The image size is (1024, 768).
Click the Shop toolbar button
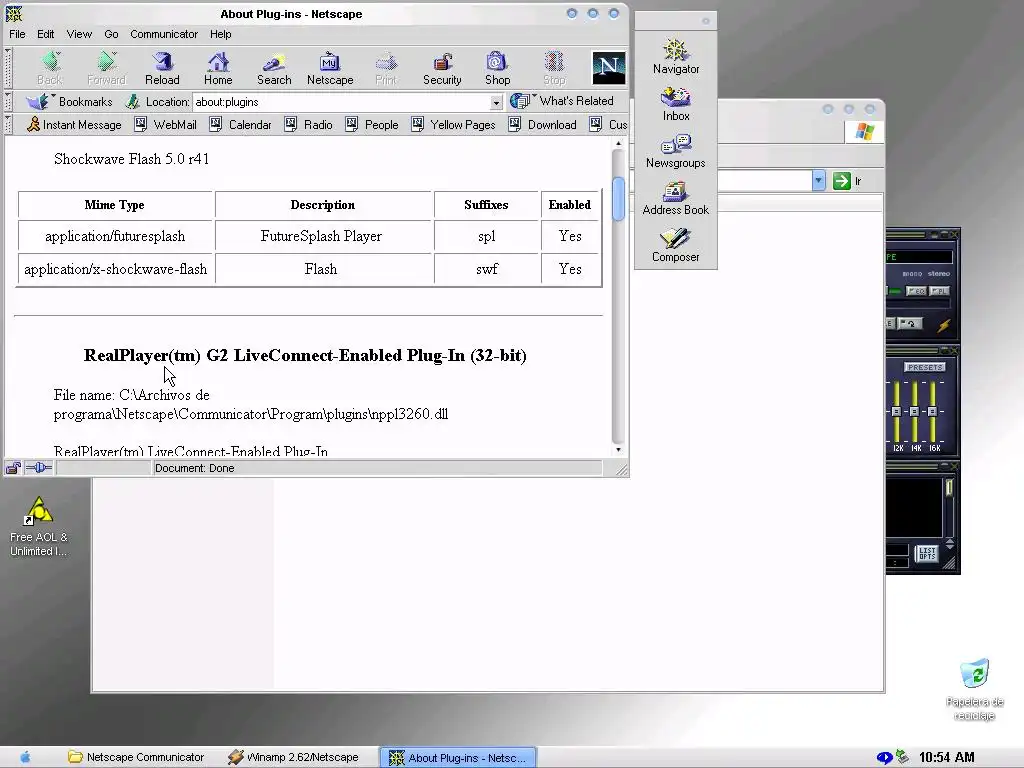497,68
